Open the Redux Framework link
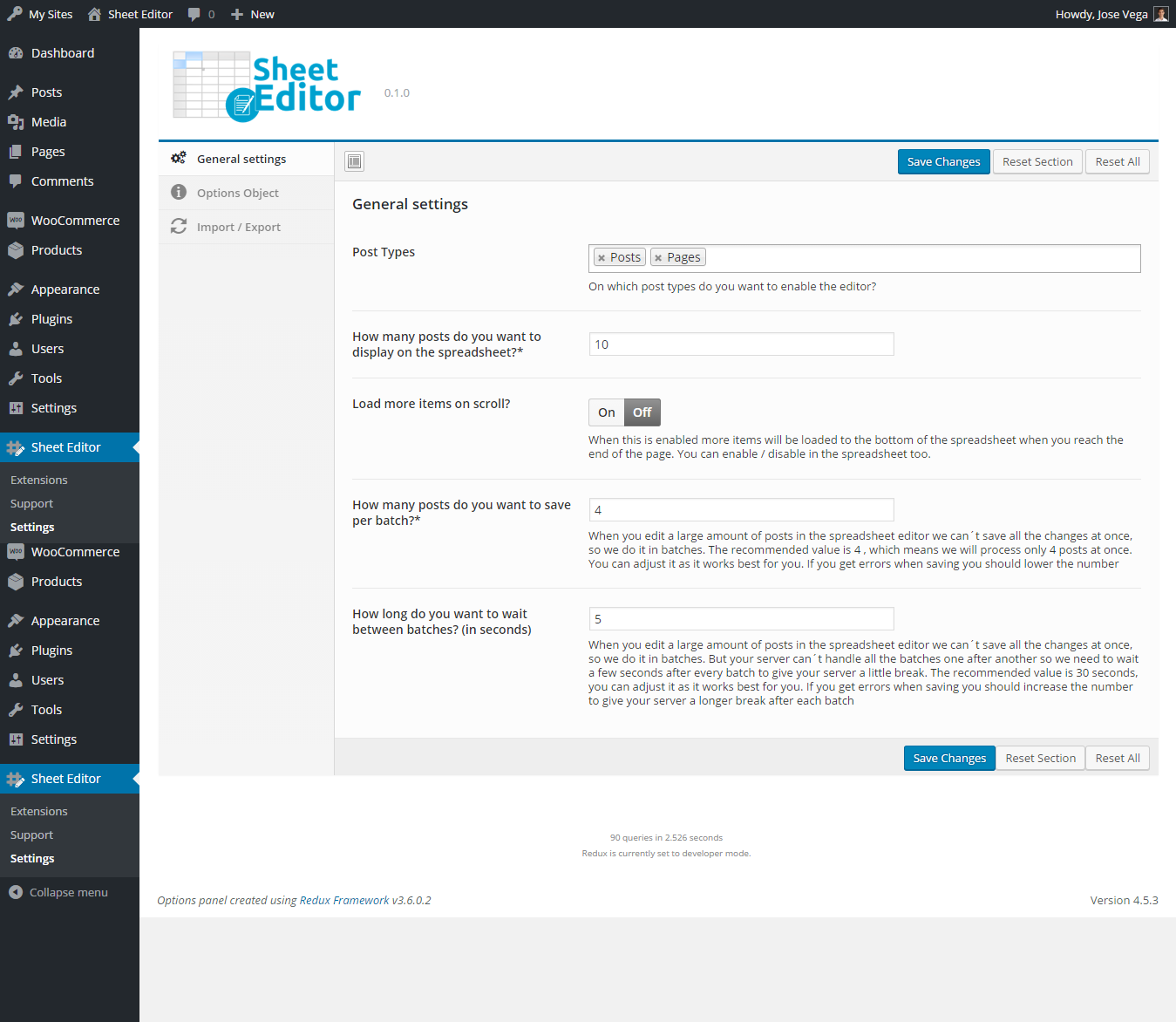This screenshot has height=1022, width=1176. click(x=344, y=900)
